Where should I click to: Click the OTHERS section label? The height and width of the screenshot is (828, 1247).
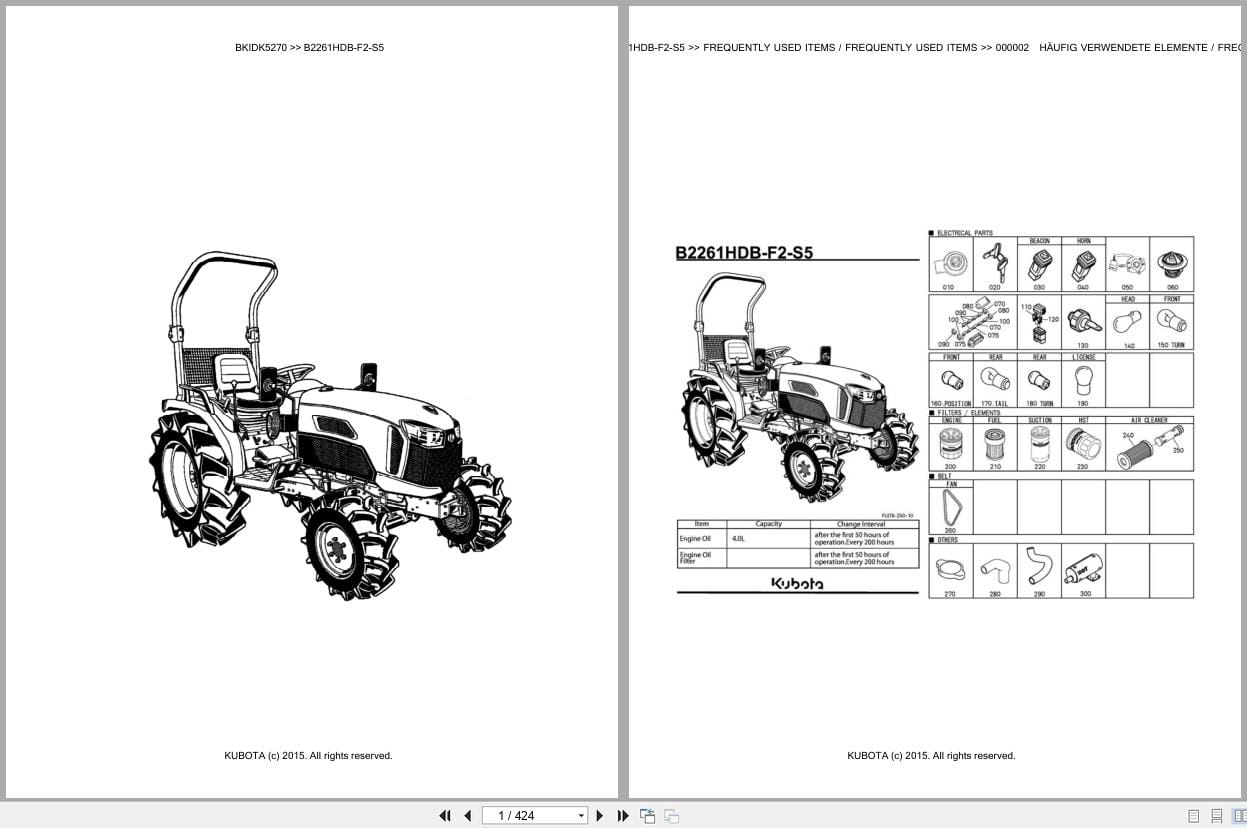coord(947,540)
